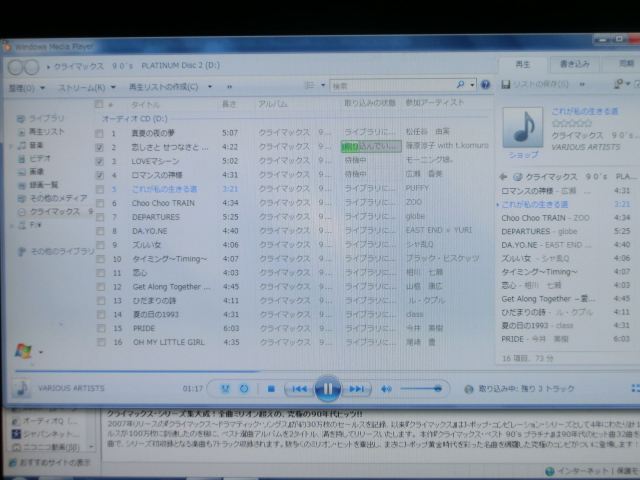The height and width of the screenshot is (480, 640).
Task: Open the search box dropdown arrow
Action: pos(472,84)
